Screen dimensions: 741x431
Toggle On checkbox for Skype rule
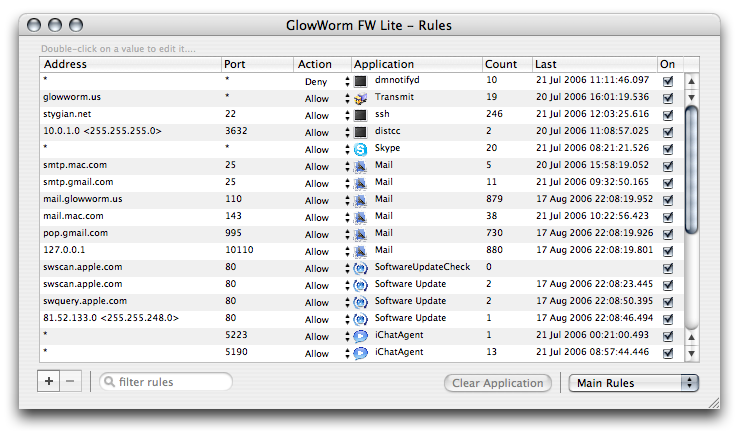pyautogui.click(x=668, y=149)
